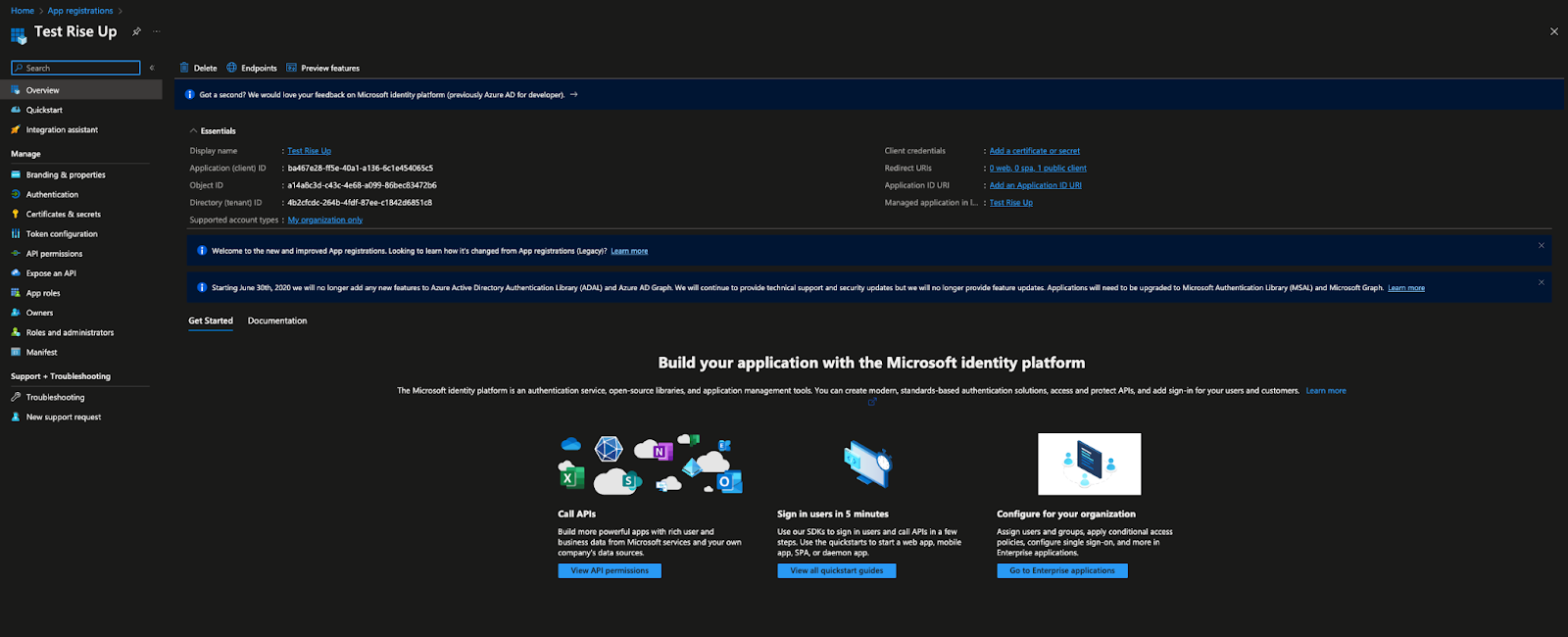Click the Roles and administrators icon

[16, 332]
